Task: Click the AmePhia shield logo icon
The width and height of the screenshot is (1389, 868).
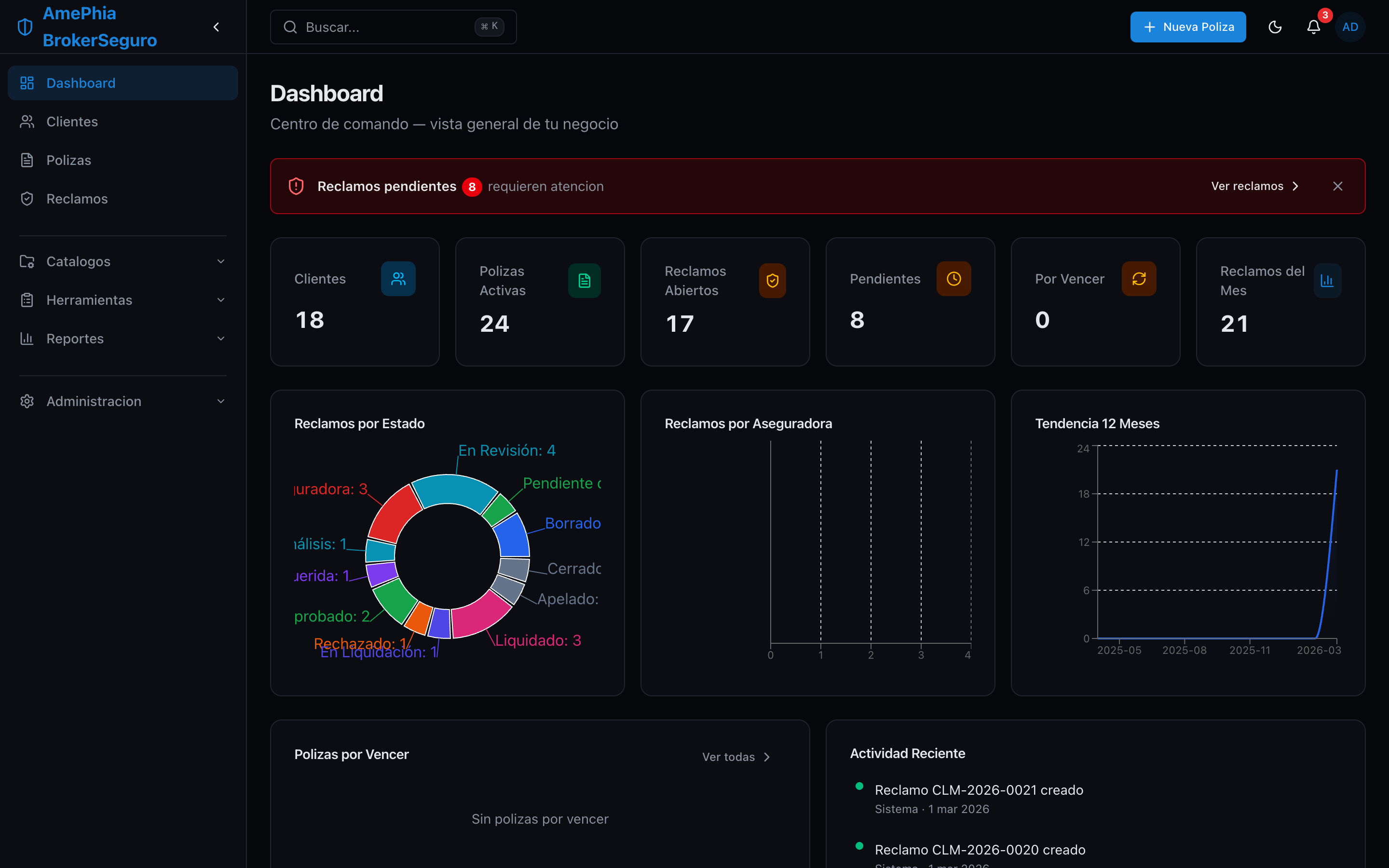Action: (25, 27)
